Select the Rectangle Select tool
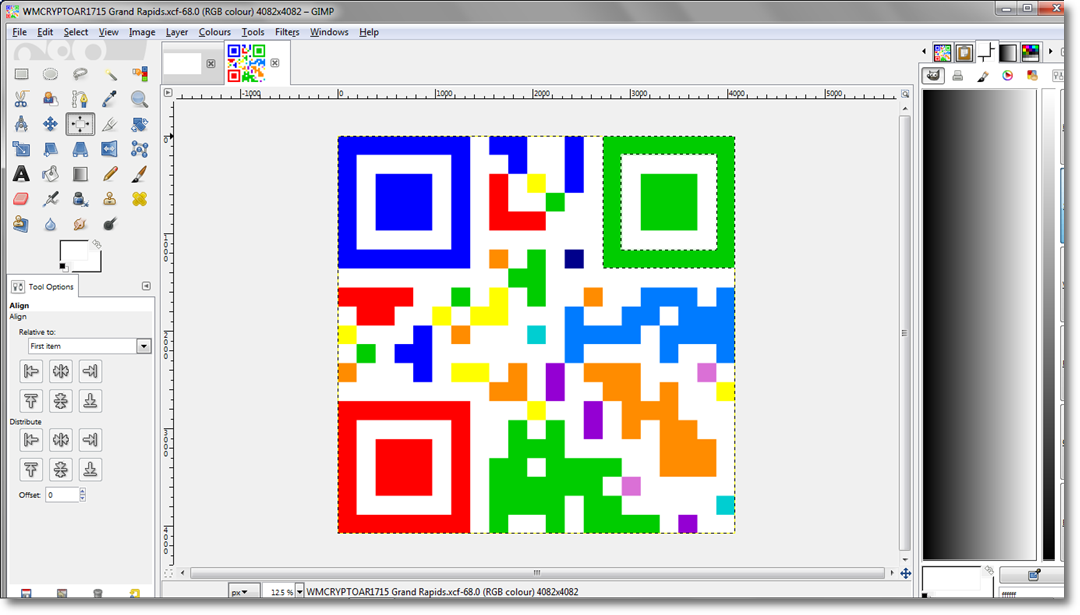Image resolution: width=1080 pixels, height=615 pixels. [21, 74]
